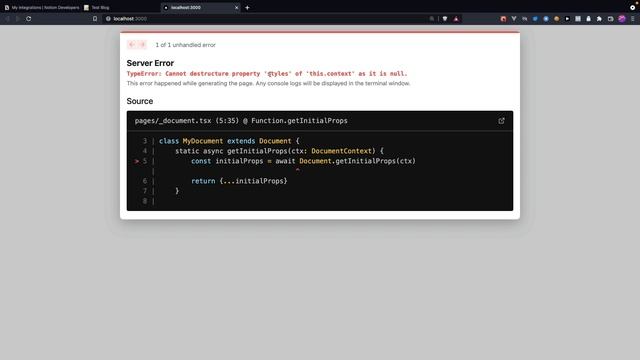Open source file in editor icon
Viewport: 640px width, 360px height.
(x=502, y=121)
